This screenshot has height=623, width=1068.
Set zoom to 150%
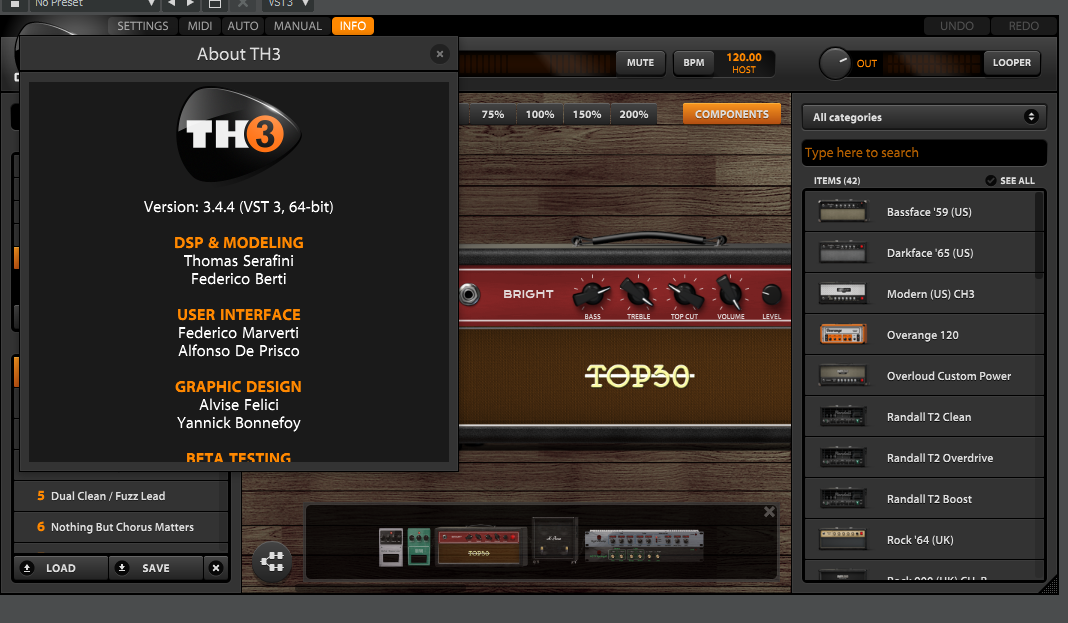click(x=586, y=114)
